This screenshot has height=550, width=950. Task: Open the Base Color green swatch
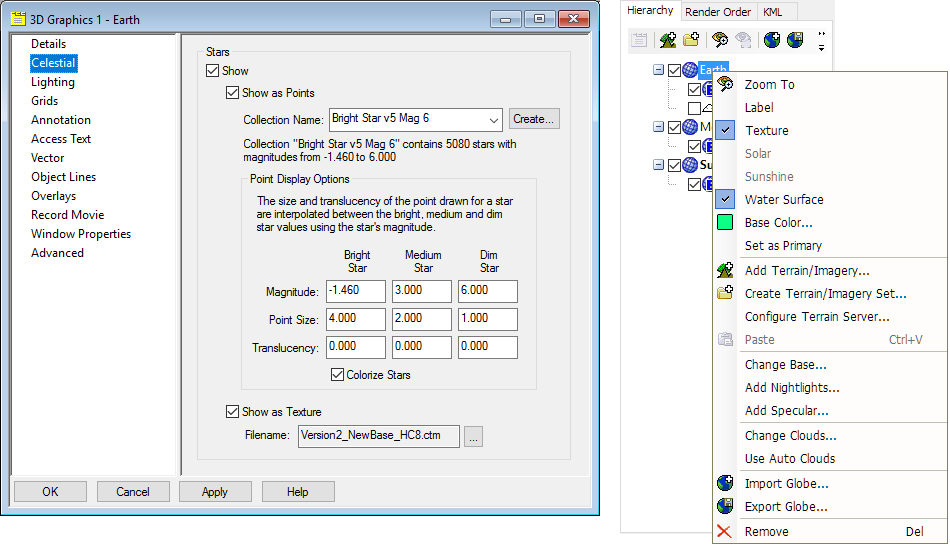pos(725,223)
